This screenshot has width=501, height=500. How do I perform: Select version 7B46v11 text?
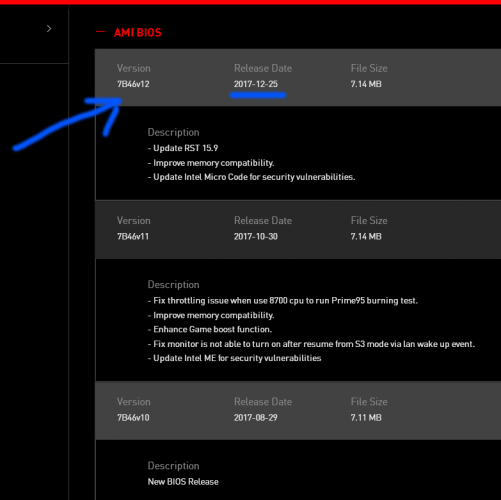[133, 237]
